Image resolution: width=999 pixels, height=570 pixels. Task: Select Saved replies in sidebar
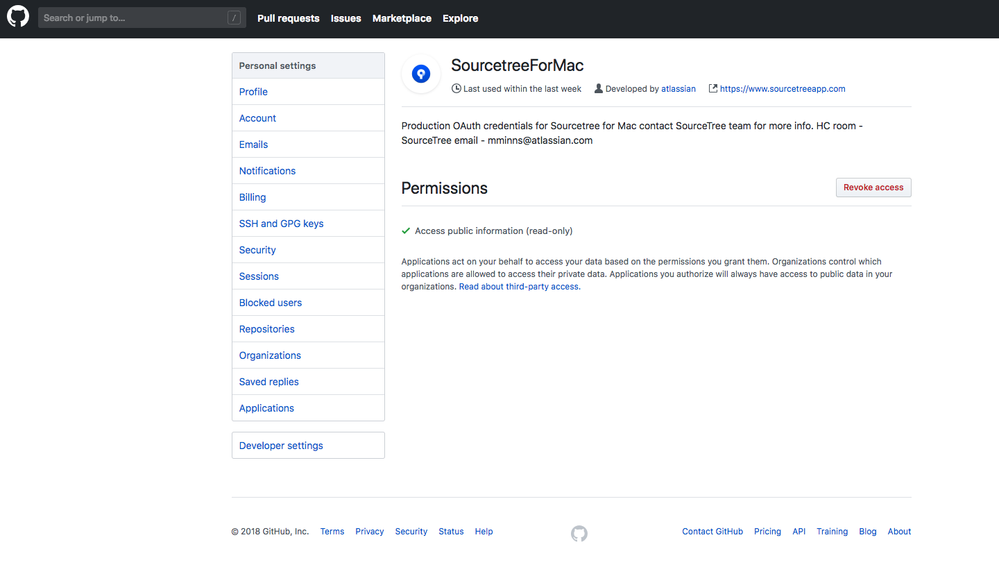point(308,381)
